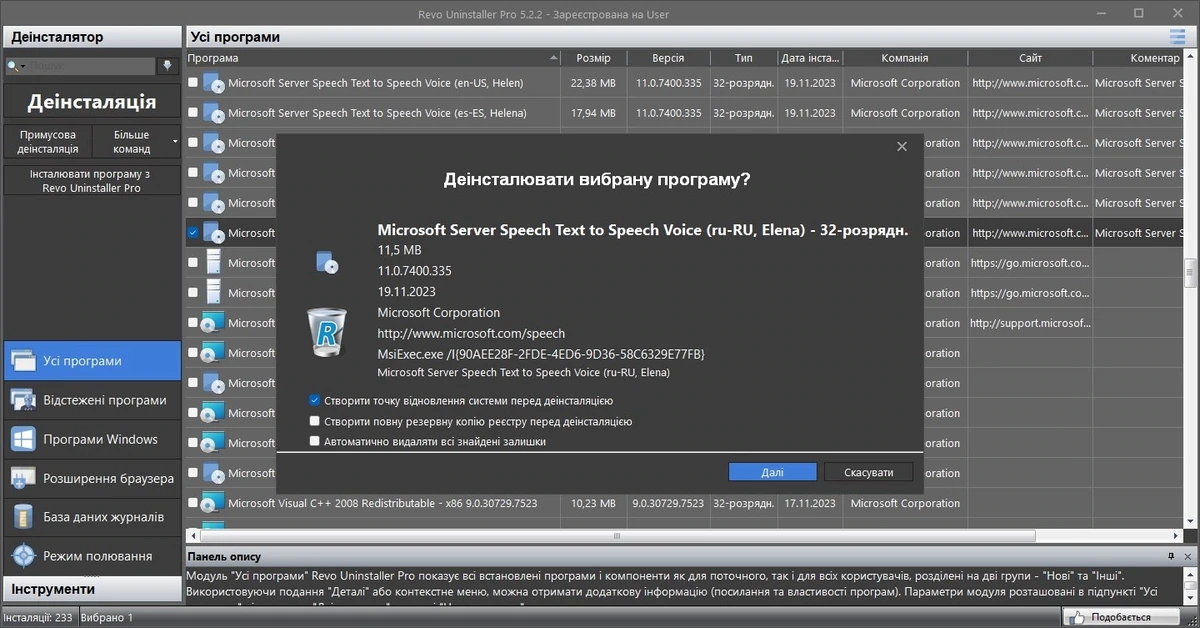This screenshot has width=1200, height=628.
Task: Sort by the Коментар column header
Action: click(x=1139, y=58)
